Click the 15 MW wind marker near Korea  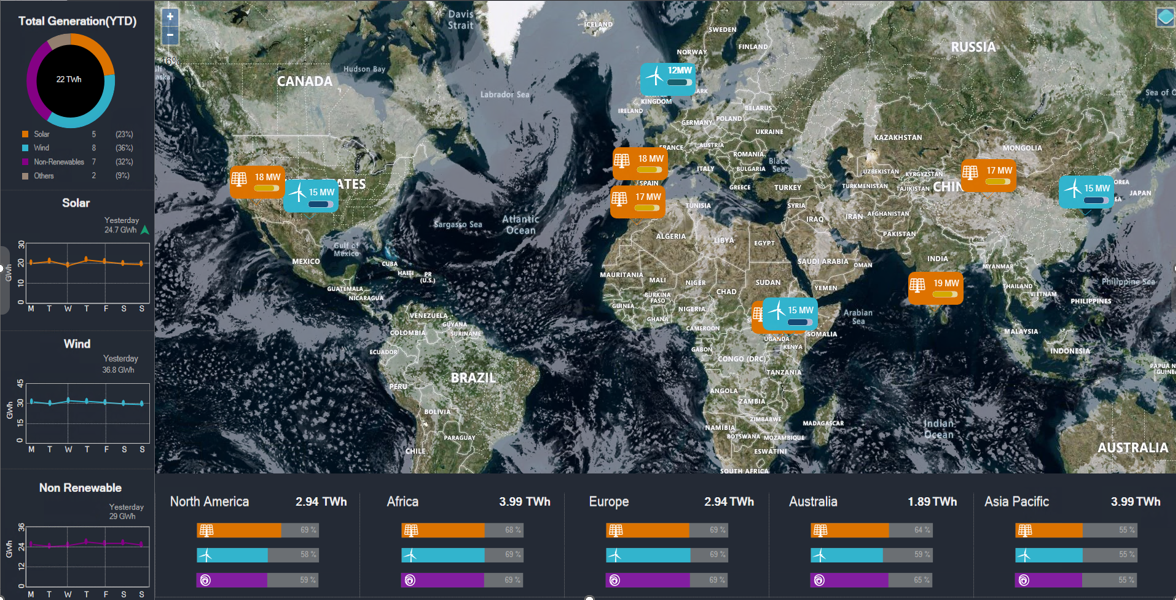pyautogui.click(x=1086, y=192)
